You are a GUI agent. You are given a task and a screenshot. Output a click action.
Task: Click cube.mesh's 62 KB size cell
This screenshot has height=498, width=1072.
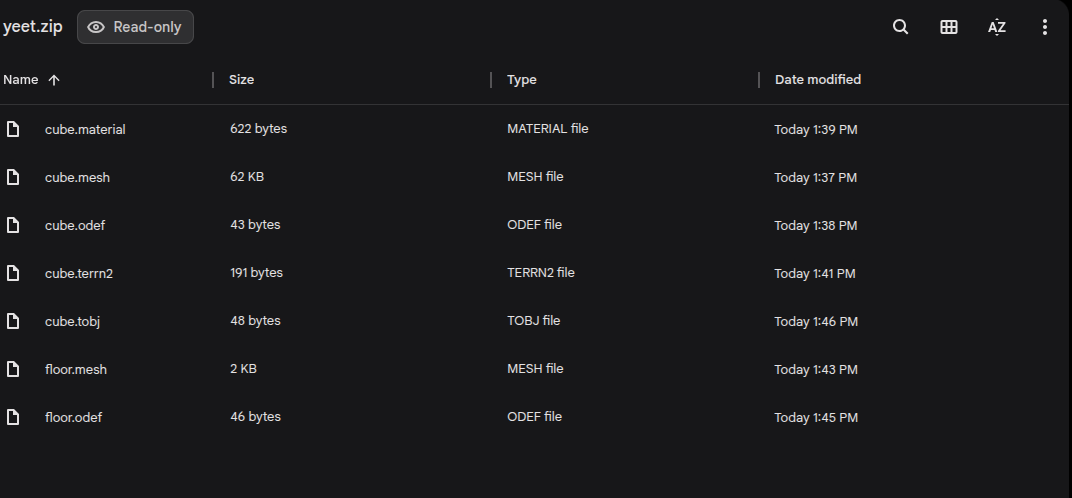247,177
